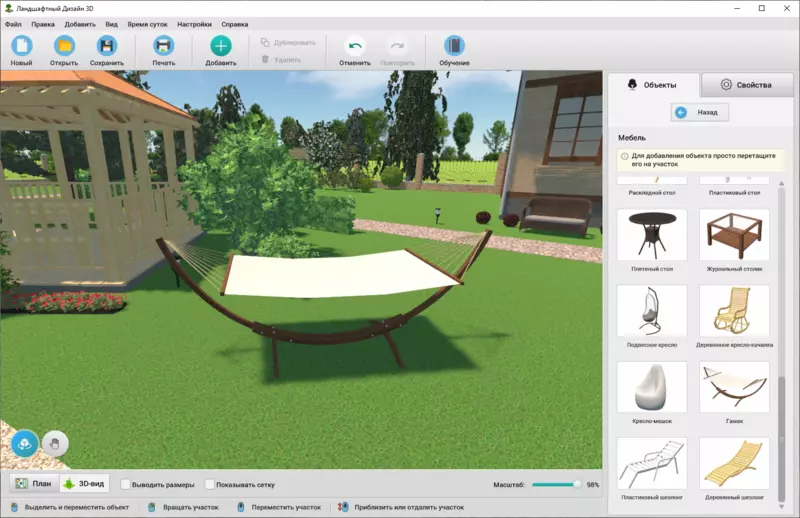Open the Файл menu
The height and width of the screenshot is (518, 800).
13,24
